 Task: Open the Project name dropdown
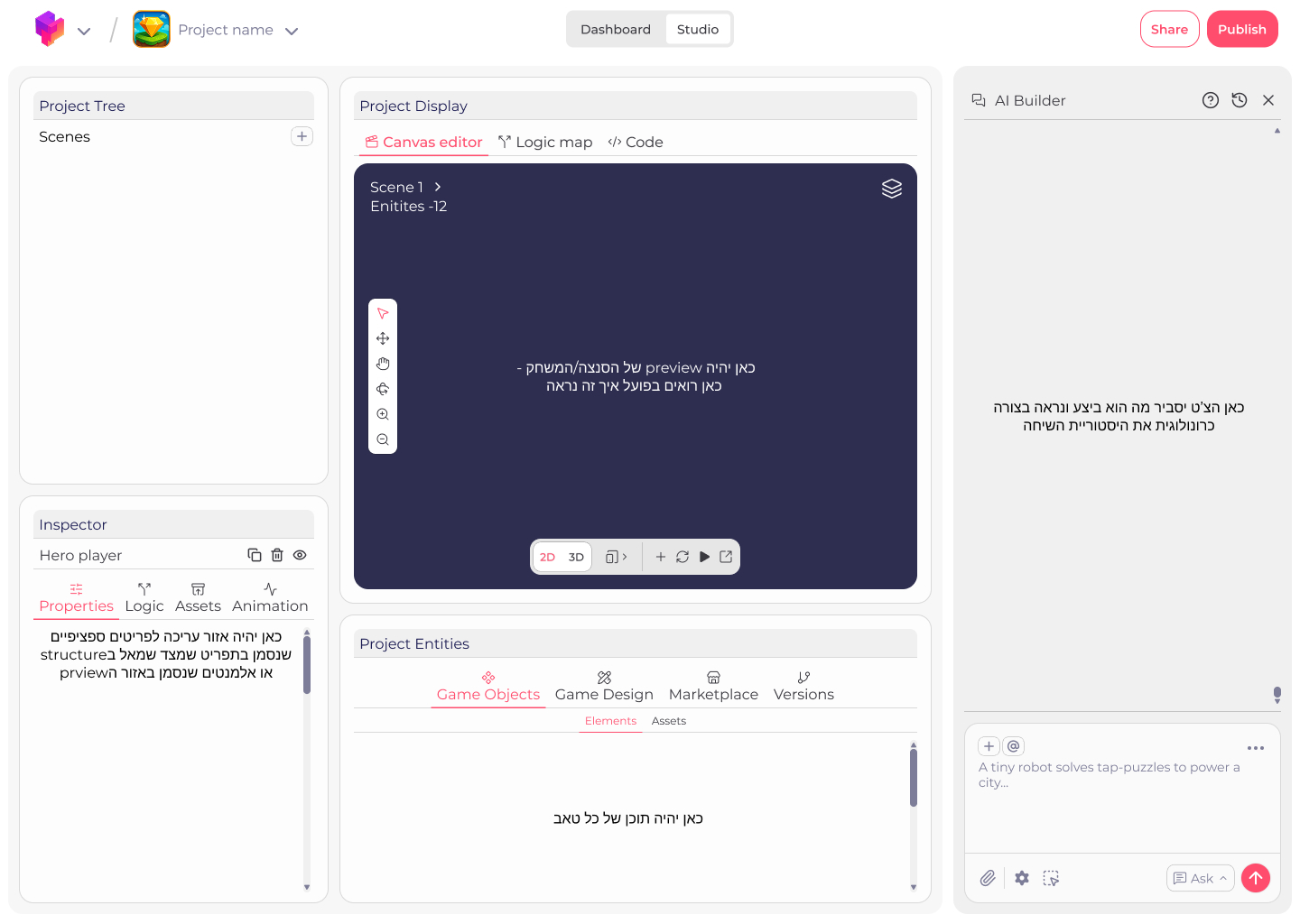click(x=292, y=31)
